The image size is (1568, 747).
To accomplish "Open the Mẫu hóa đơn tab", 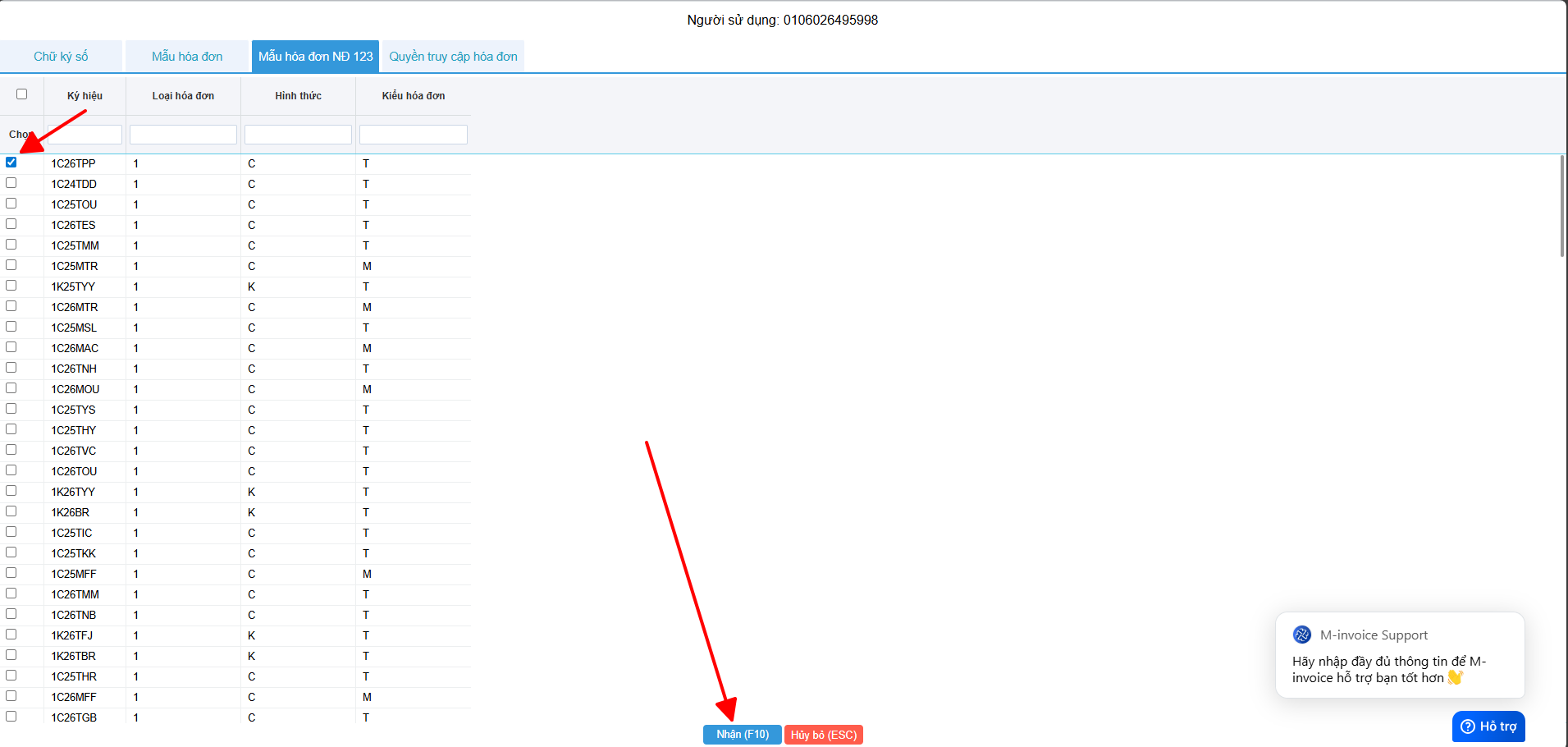I will coord(187,57).
